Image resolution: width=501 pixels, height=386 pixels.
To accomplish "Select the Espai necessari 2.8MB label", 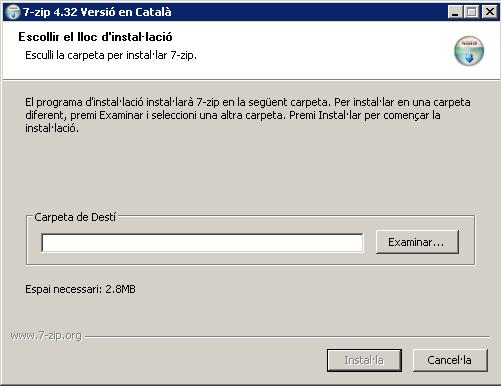I will click(80, 289).
